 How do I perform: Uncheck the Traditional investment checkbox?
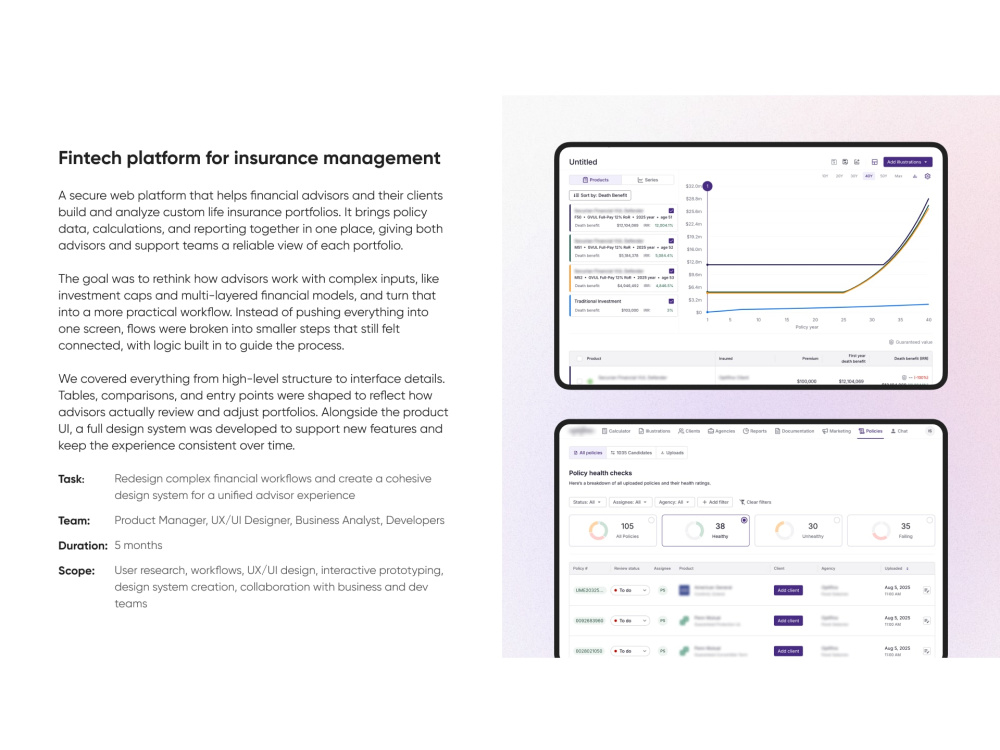671,301
